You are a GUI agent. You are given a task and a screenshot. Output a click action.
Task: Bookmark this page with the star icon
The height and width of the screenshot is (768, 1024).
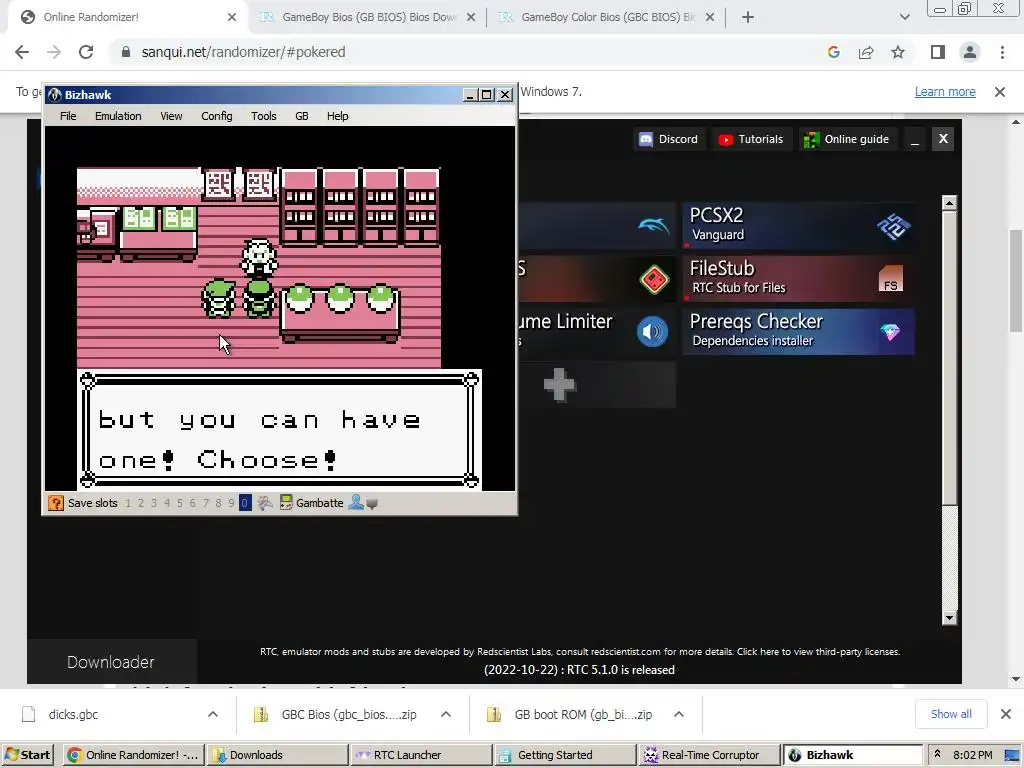click(898, 52)
